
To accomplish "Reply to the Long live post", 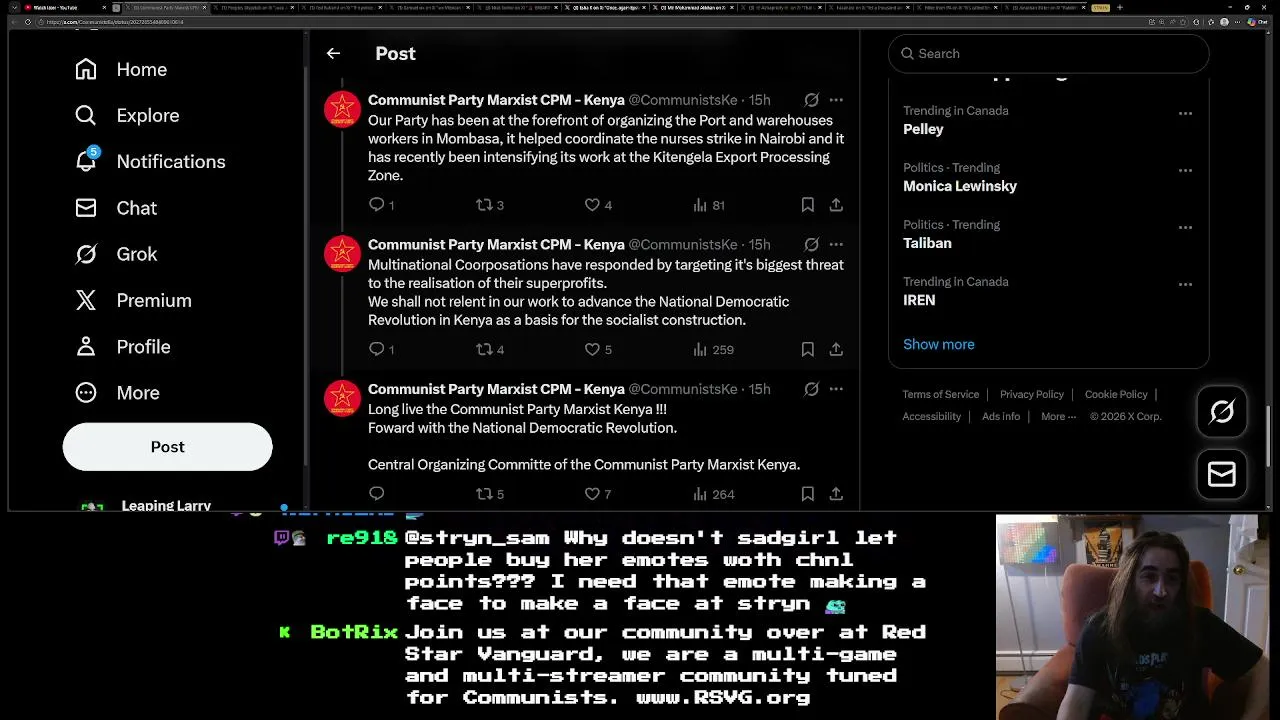I will (x=377, y=493).
